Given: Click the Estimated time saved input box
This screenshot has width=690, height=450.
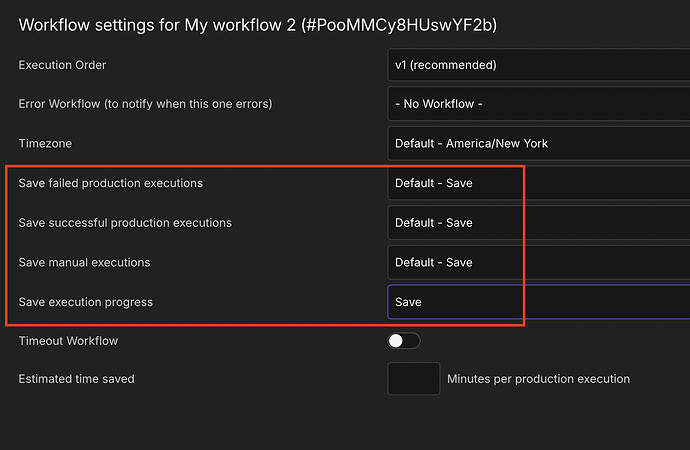Looking at the screenshot, I should point(413,379).
